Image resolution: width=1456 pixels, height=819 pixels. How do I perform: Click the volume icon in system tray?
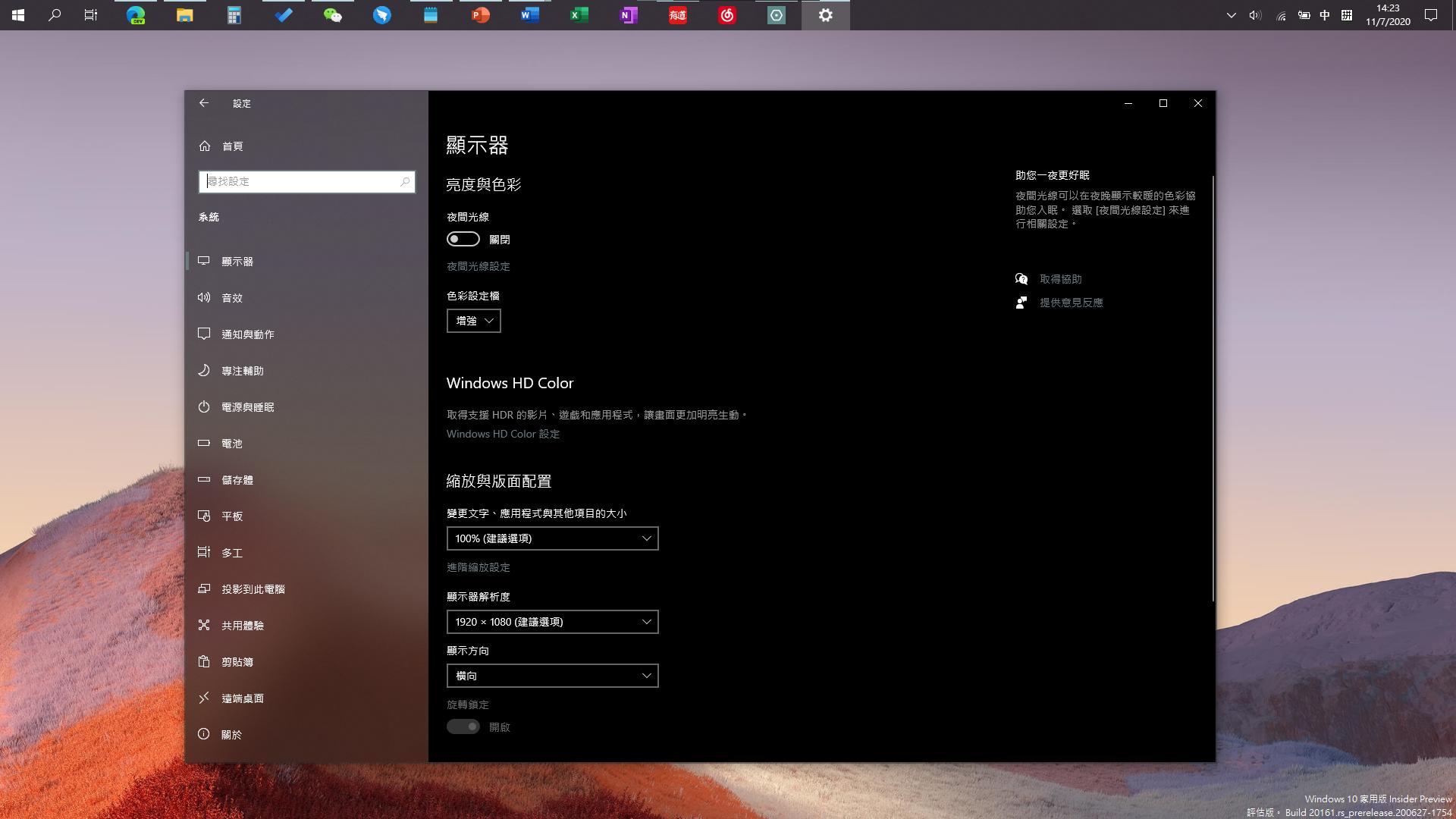click(1255, 14)
